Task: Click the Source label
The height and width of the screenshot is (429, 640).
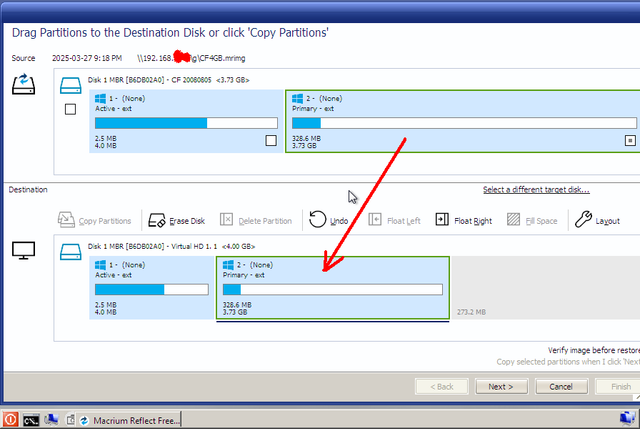Action: tap(23, 58)
